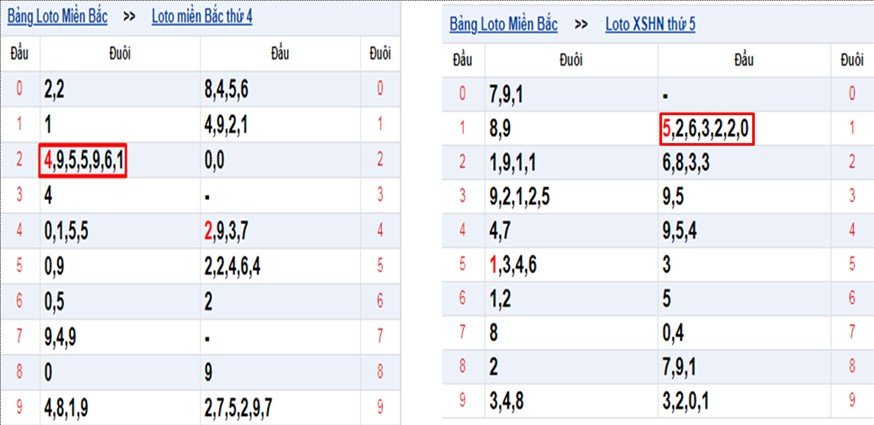Open the left Bảng Loto Miền Bắc link
Screen dimensions: 874x425
[57, 17]
